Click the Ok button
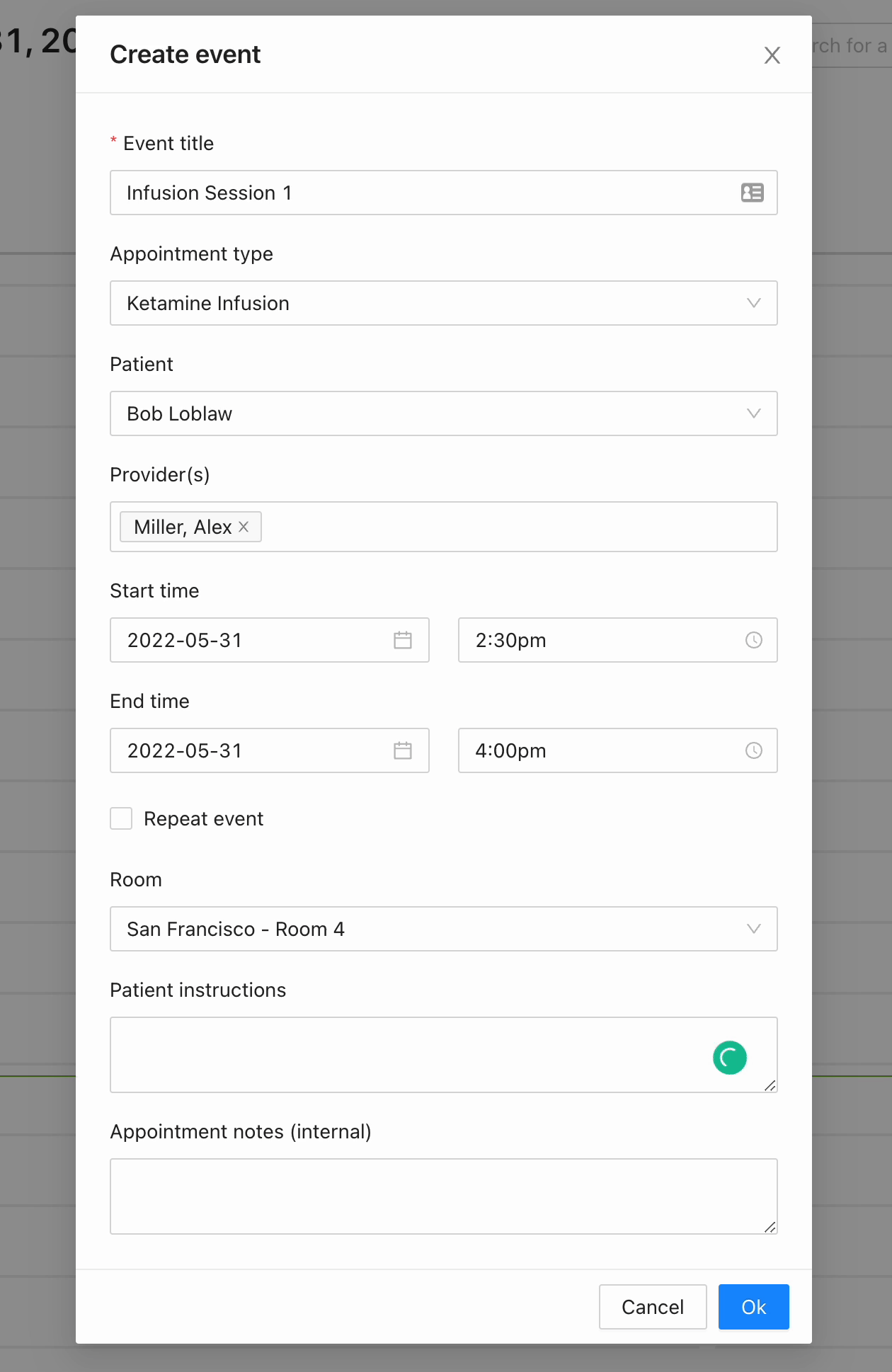Screen dimensions: 892x1372 coord(754,1307)
